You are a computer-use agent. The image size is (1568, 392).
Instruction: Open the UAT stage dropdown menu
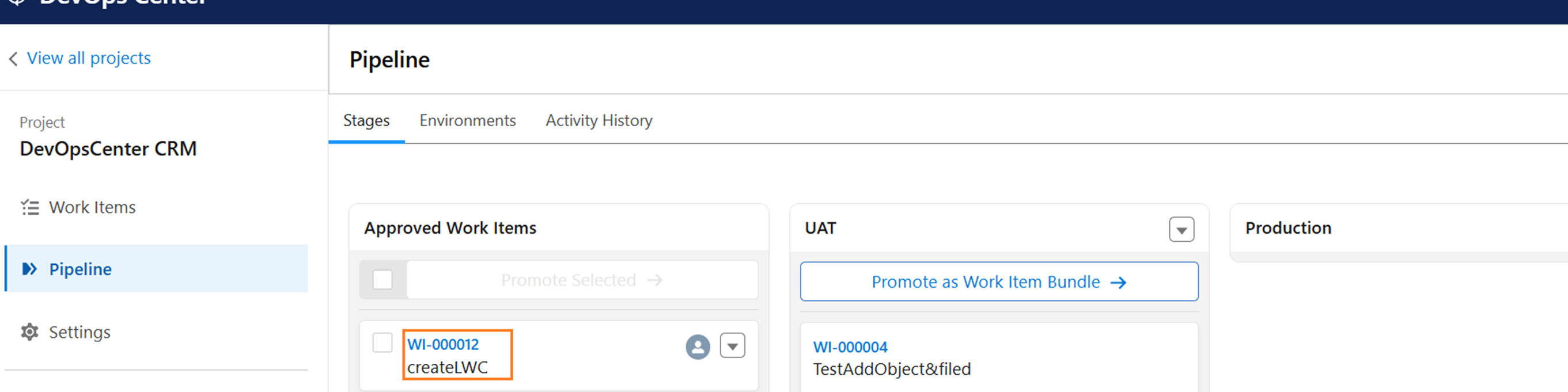tap(1181, 230)
